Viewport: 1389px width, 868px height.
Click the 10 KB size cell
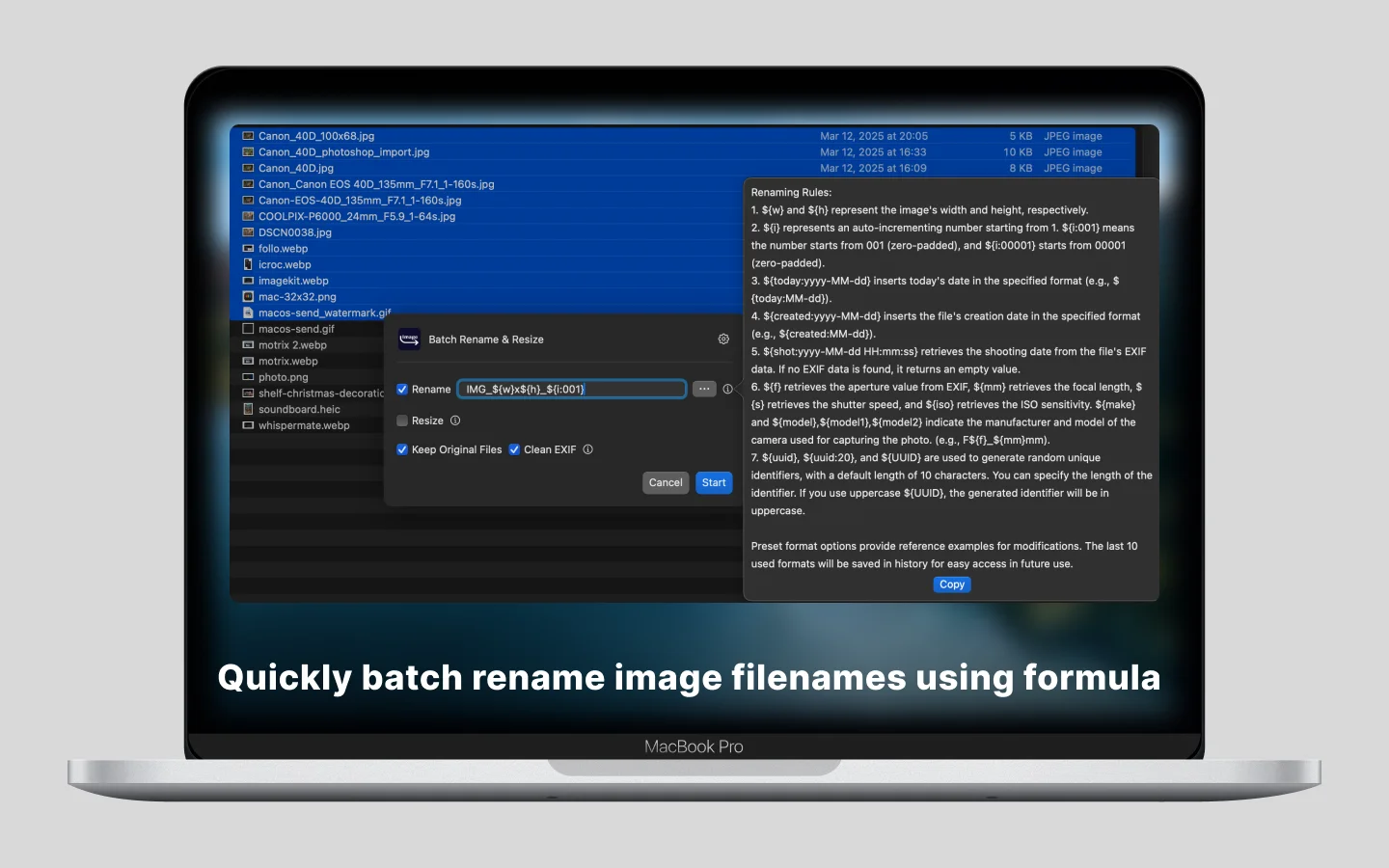(1018, 152)
